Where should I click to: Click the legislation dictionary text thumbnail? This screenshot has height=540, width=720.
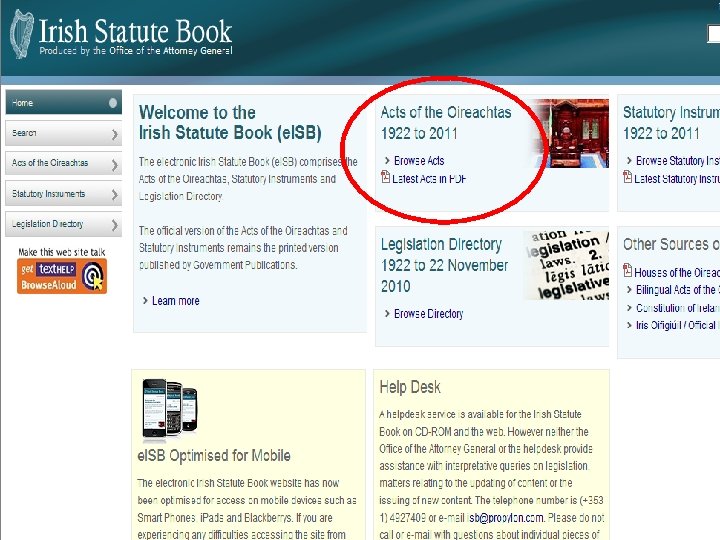click(x=566, y=265)
